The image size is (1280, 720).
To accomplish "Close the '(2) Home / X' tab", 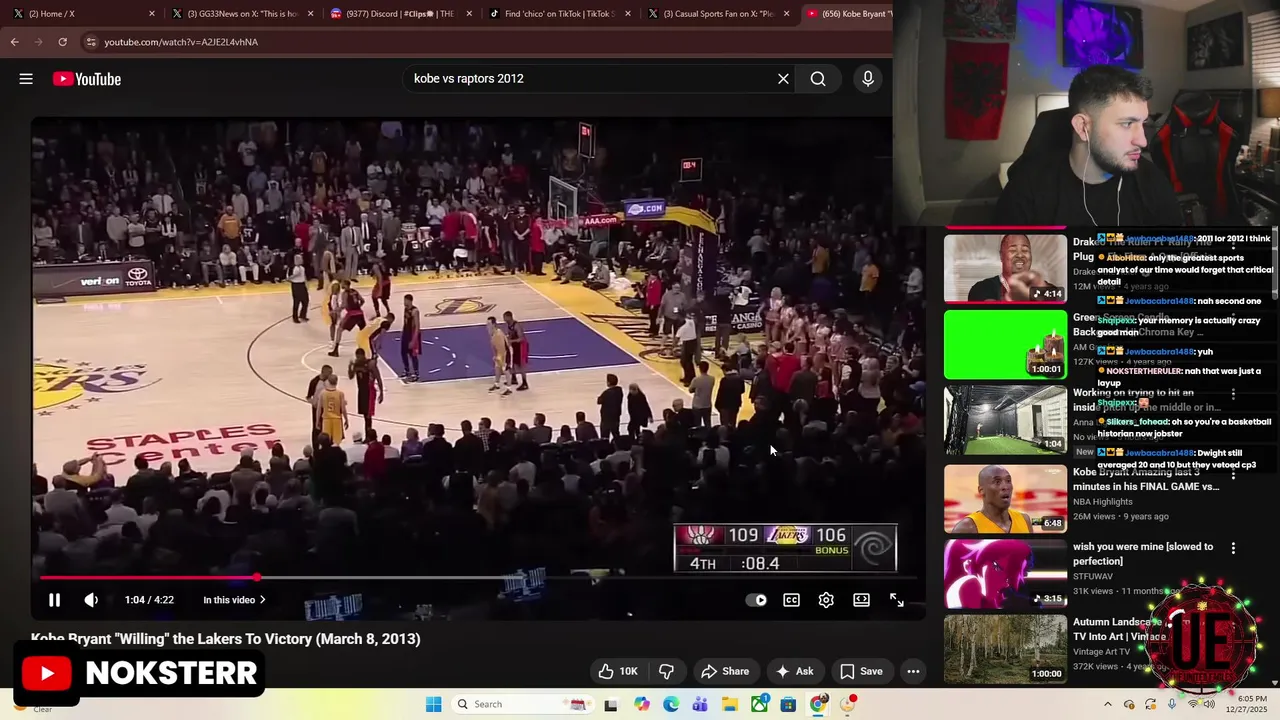I will click(x=151, y=14).
